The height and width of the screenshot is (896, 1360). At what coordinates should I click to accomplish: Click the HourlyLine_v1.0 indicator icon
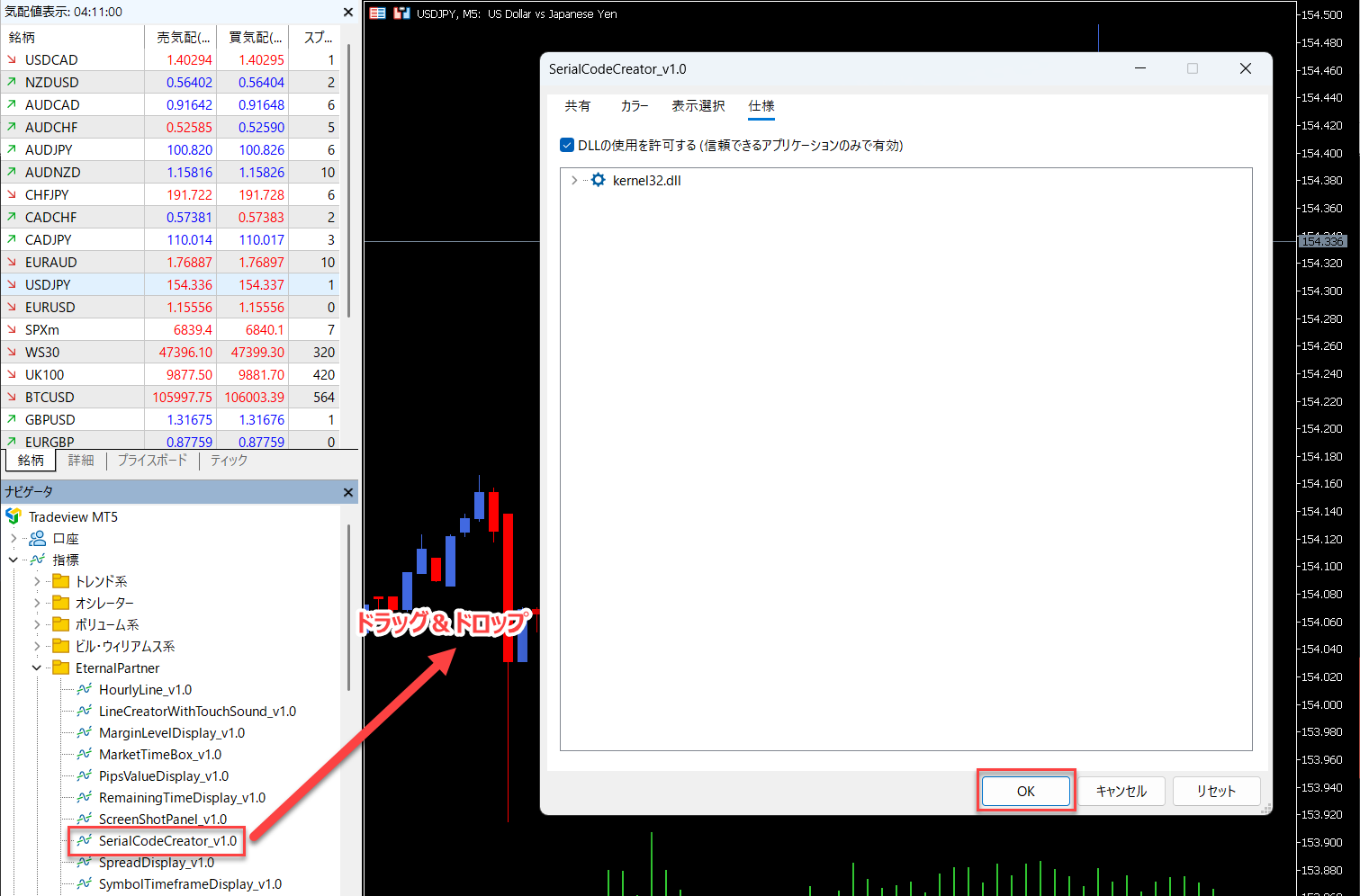pos(85,689)
